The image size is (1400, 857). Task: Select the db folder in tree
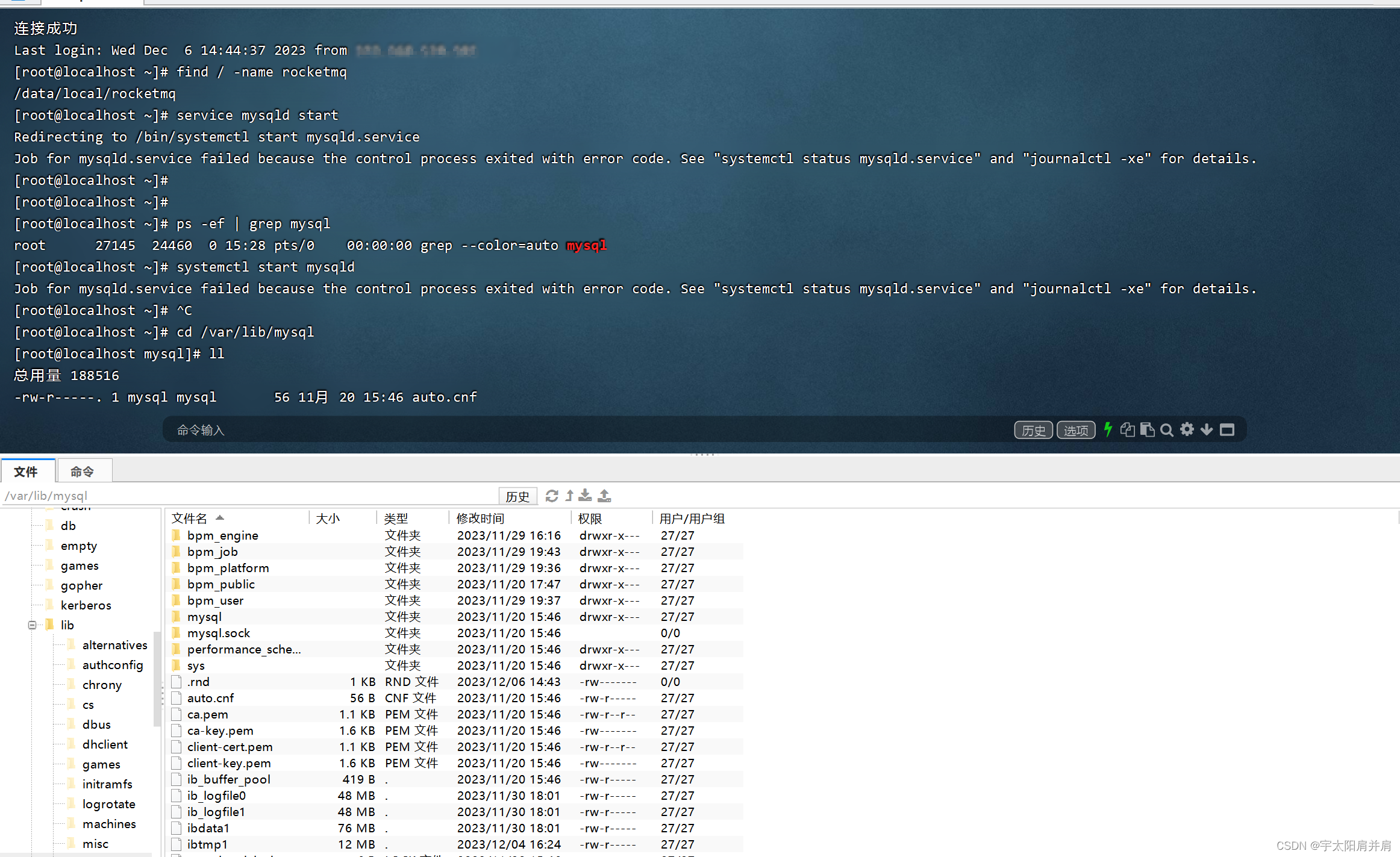point(68,526)
